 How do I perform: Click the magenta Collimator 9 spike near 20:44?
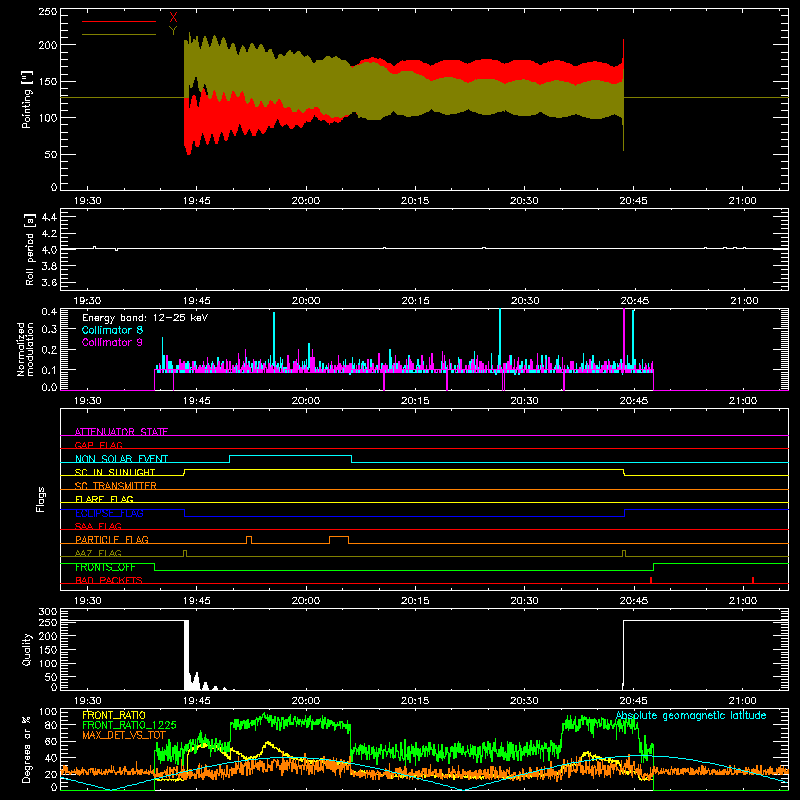click(x=624, y=337)
